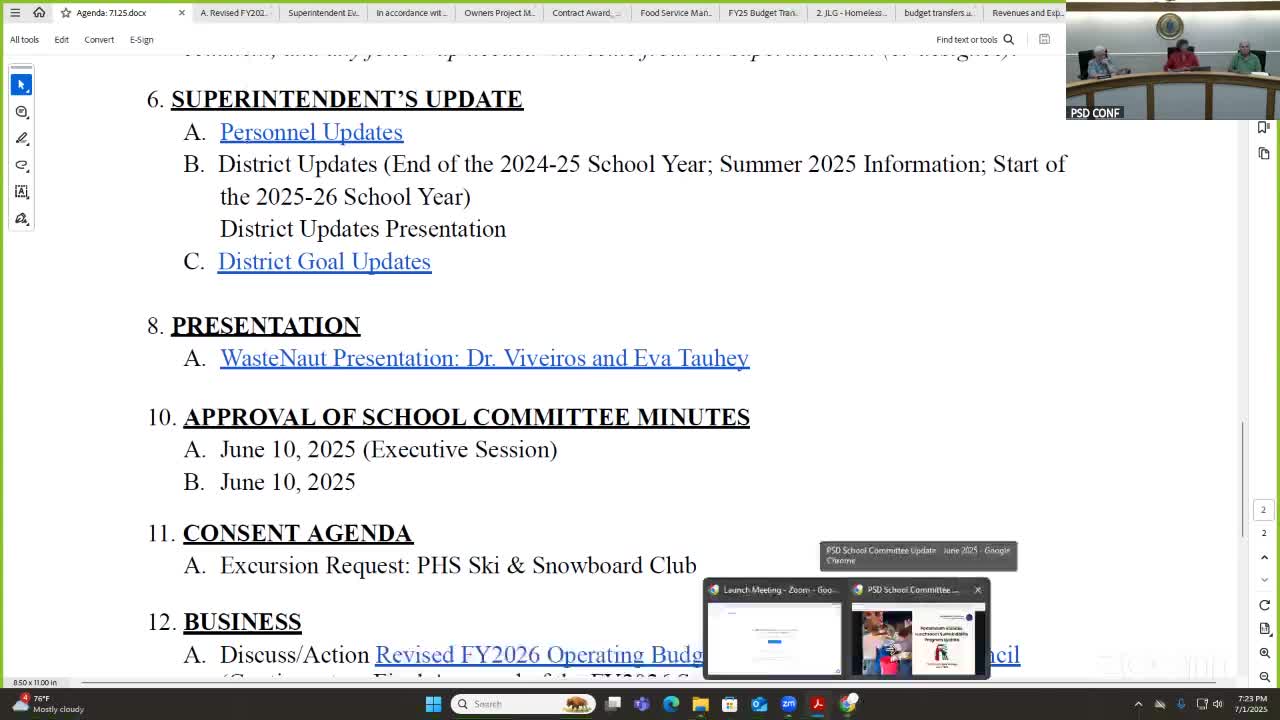Switch to the 'FY25 Budget Tran...' tab
This screenshot has width=1280, height=720.
pos(763,13)
